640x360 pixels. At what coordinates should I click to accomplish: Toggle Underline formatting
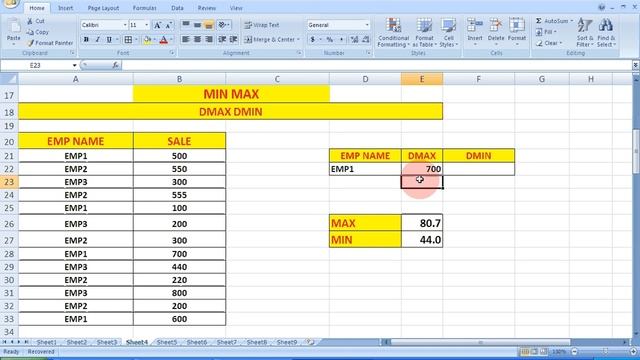click(x=109, y=40)
